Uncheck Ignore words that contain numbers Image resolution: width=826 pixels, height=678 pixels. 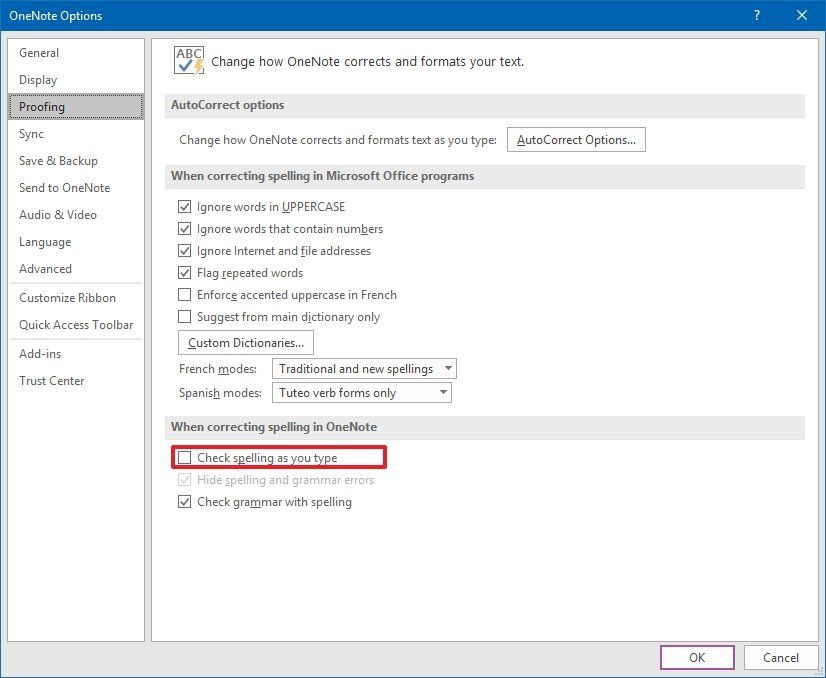click(x=184, y=229)
